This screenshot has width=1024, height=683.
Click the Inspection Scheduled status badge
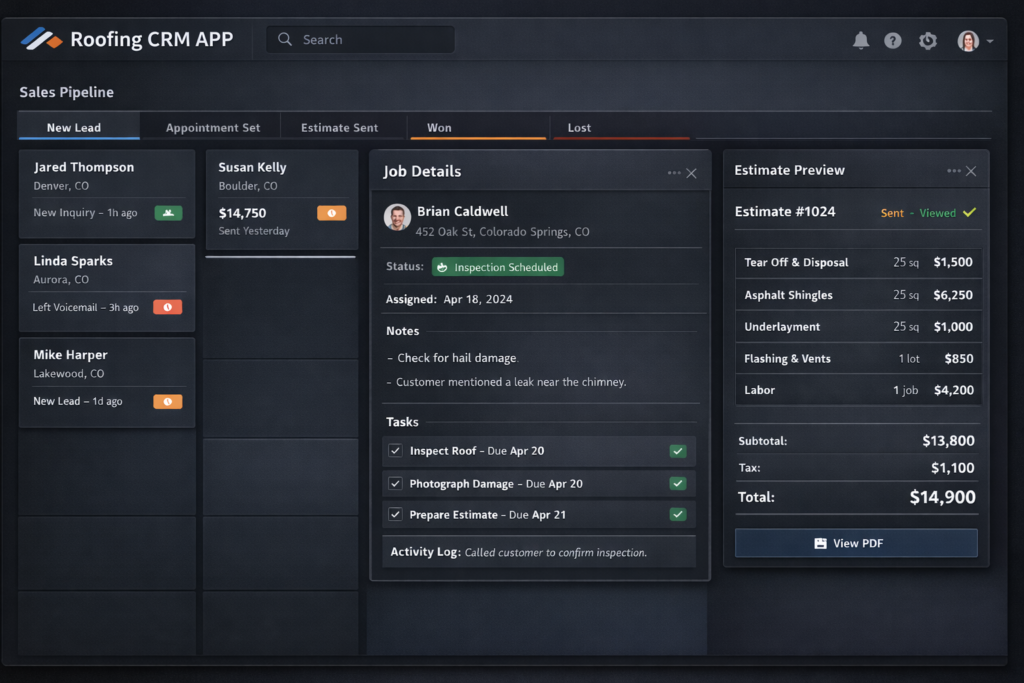point(498,267)
